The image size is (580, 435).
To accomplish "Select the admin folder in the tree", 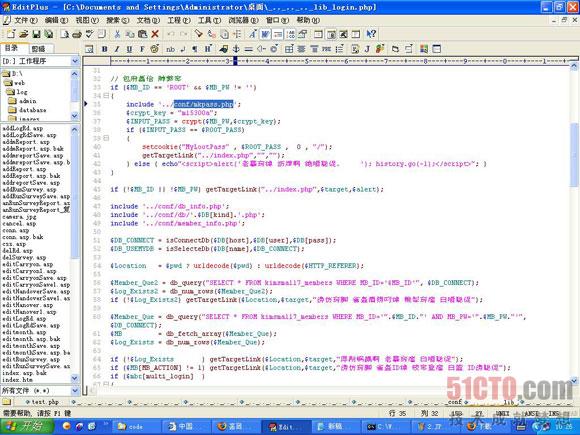I will point(23,101).
